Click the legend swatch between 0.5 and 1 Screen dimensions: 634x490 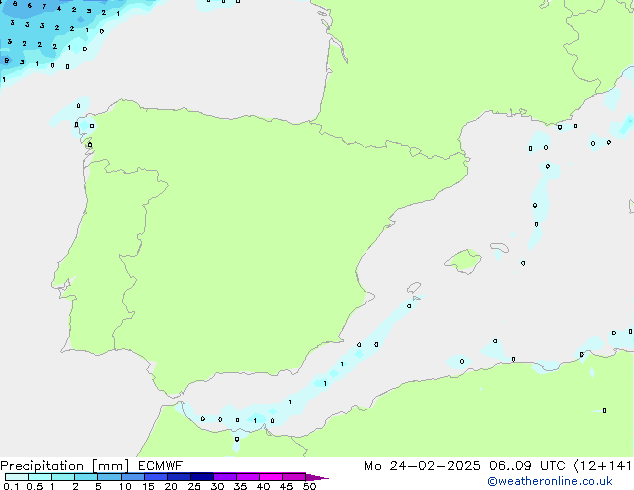coord(40,477)
